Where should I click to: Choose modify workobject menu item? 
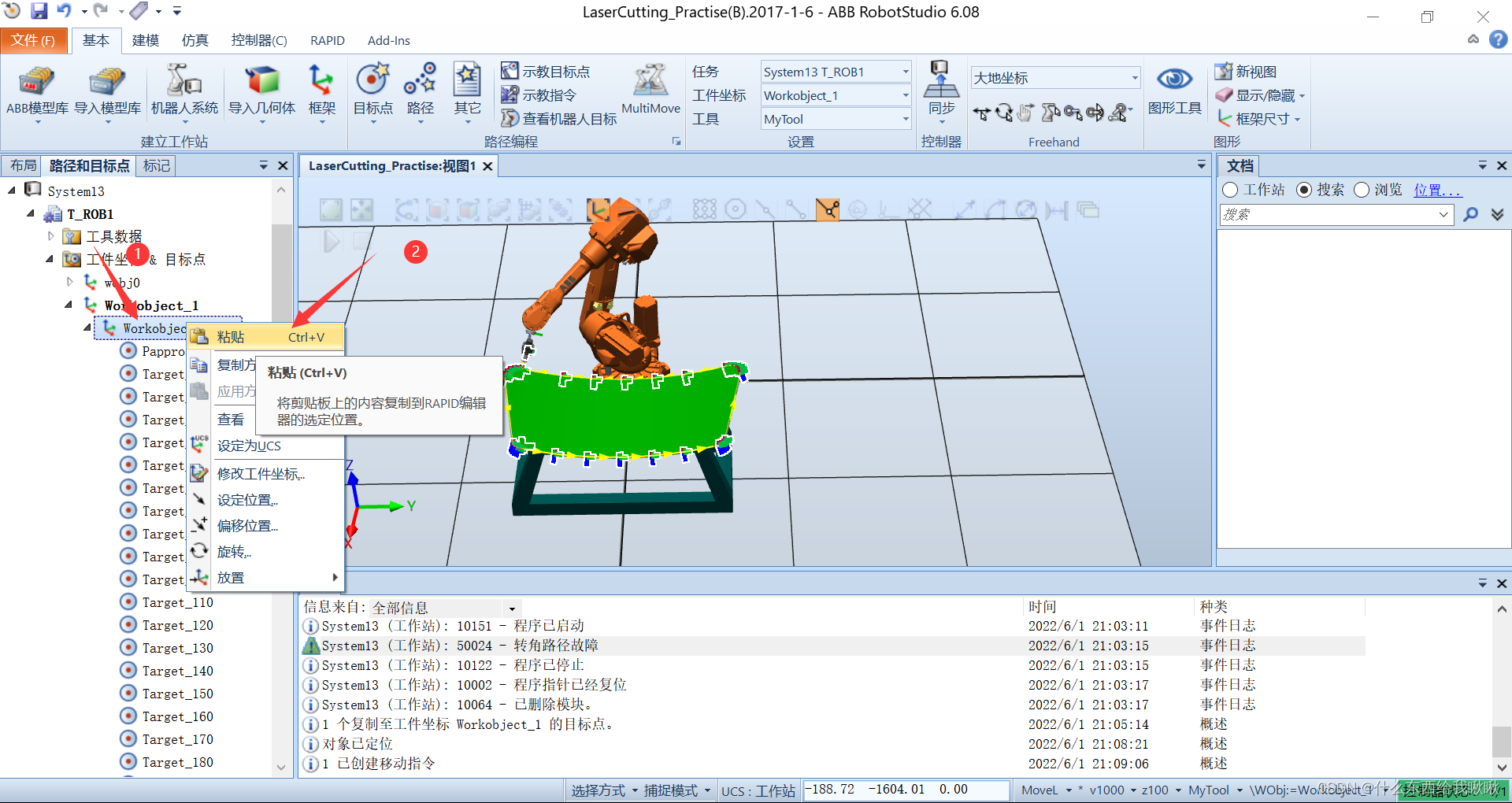click(x=266, y=474)
